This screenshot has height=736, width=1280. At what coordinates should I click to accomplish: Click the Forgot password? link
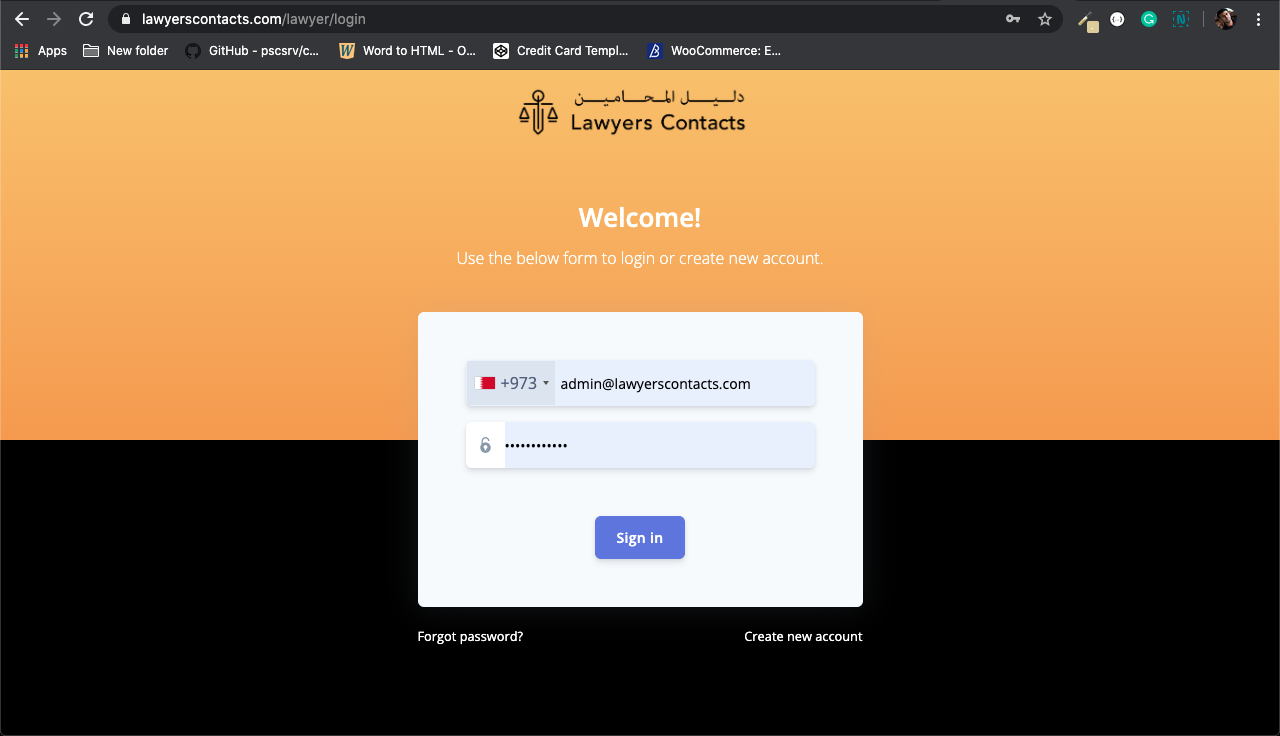(470, 637)
